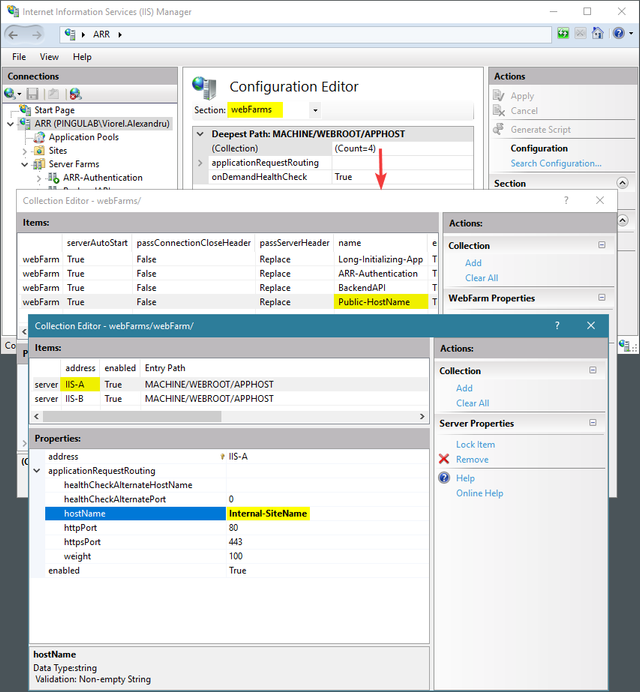Go forward with the navigation arrow
640x692 pixels.
point(37,34)
